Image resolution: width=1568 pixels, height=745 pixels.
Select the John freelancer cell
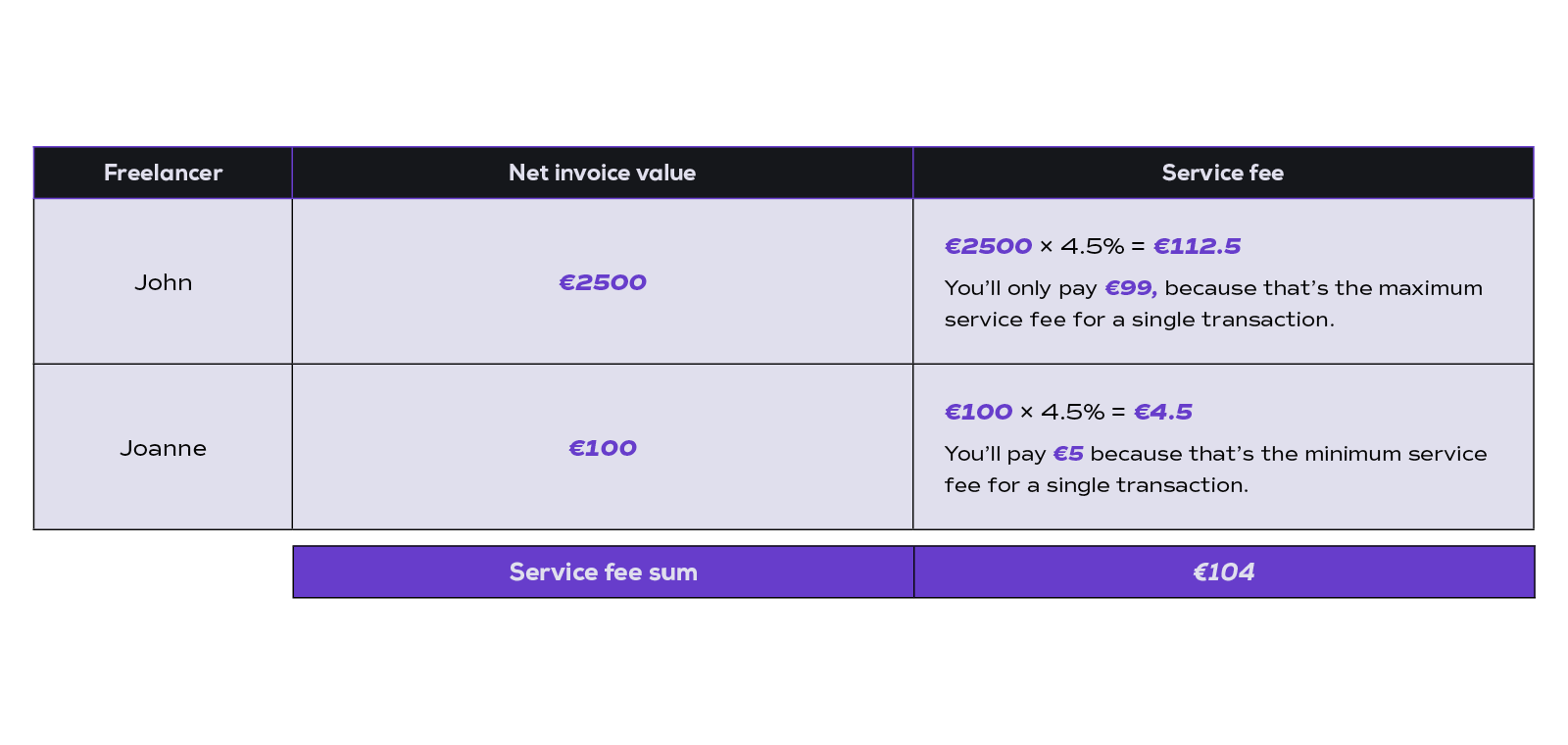163,282
